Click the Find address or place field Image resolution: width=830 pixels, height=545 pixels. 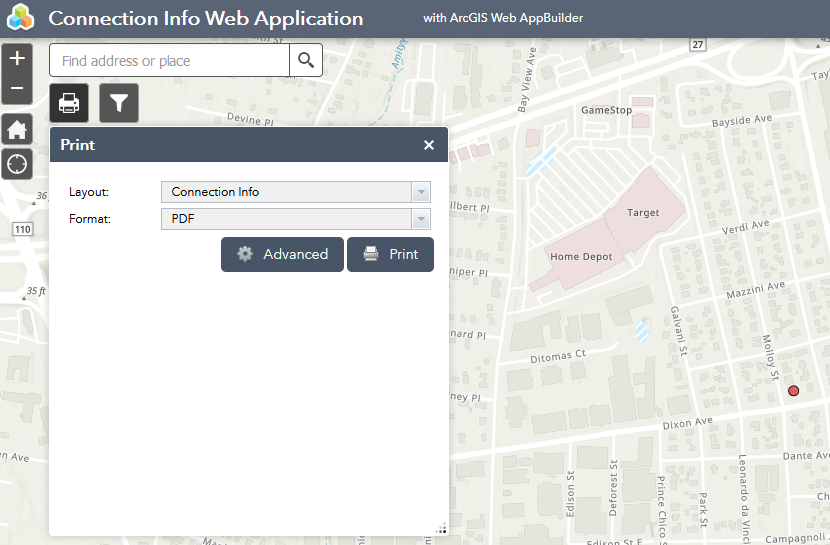[170, 61]
